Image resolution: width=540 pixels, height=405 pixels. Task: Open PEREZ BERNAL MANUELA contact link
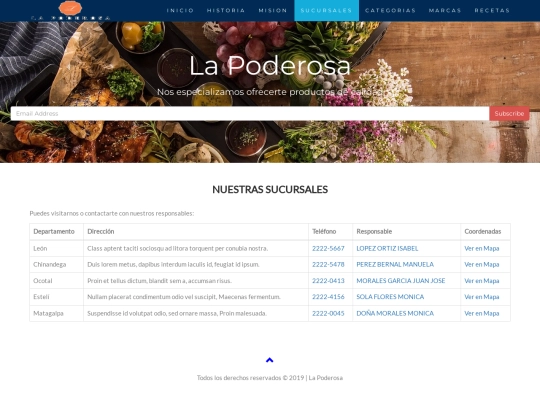click(x=395, y=264)
